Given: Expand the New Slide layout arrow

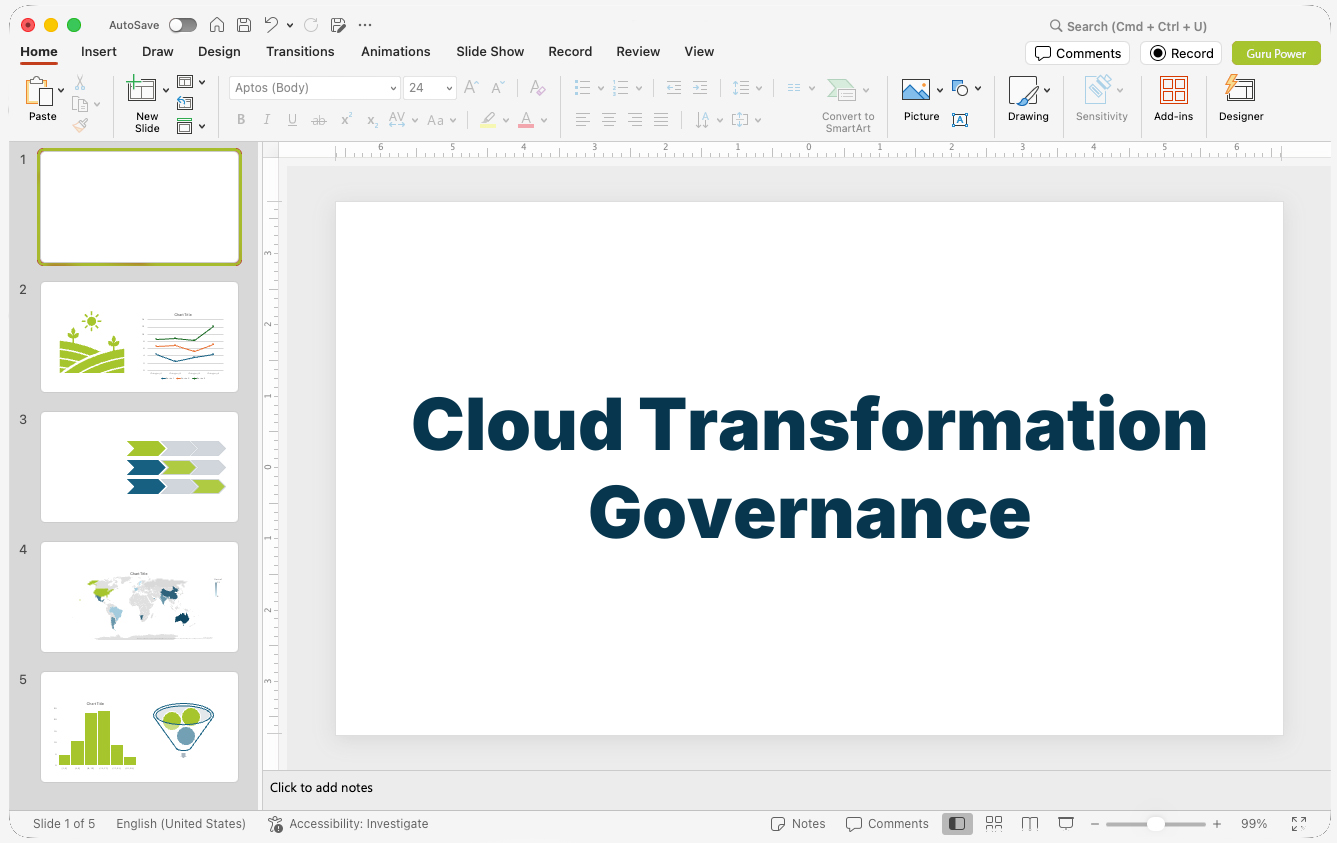Looking at the screenshot, I should [x=166, y=90].
